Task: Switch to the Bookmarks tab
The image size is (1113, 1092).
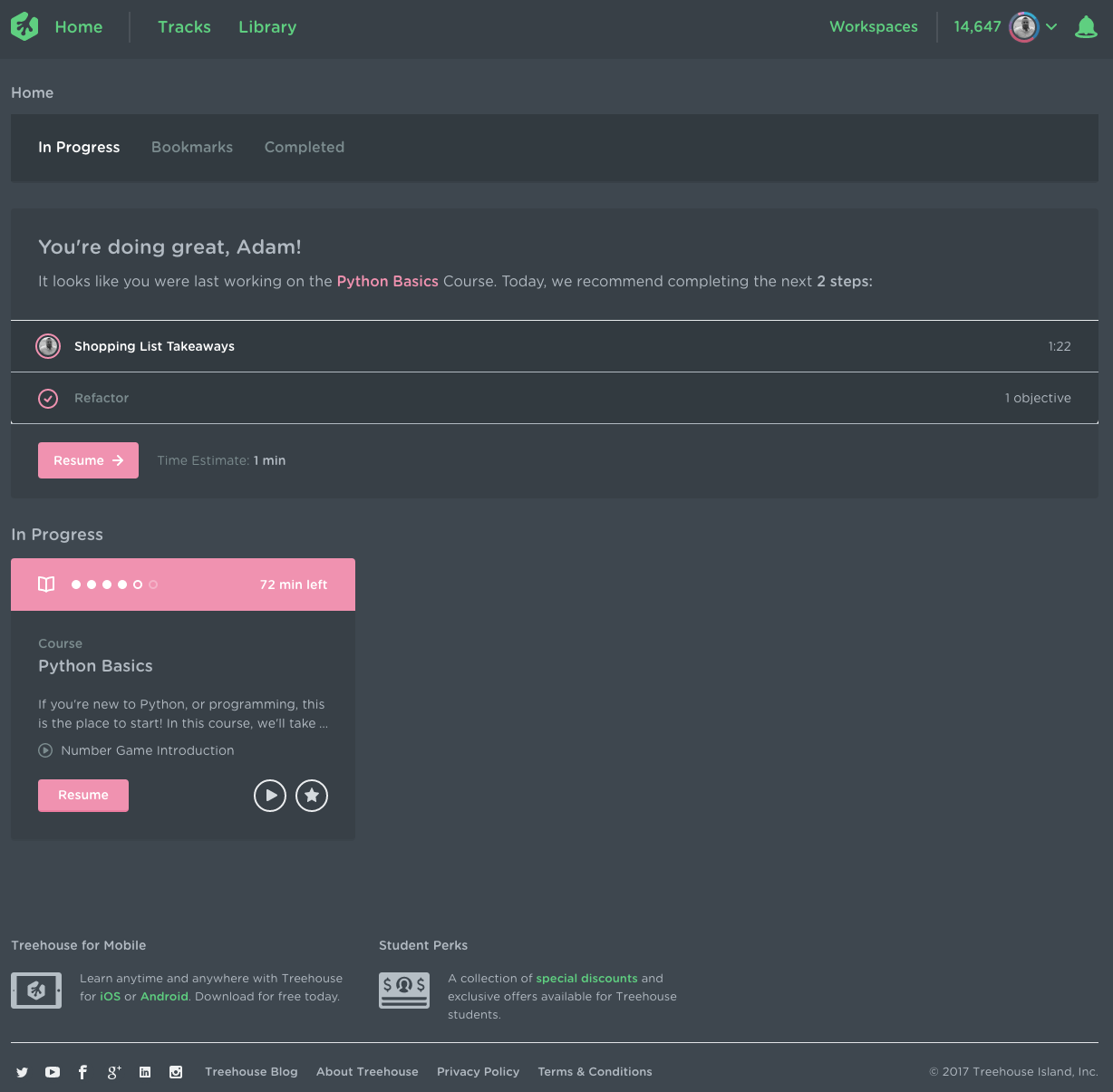Action: (192, 147)
